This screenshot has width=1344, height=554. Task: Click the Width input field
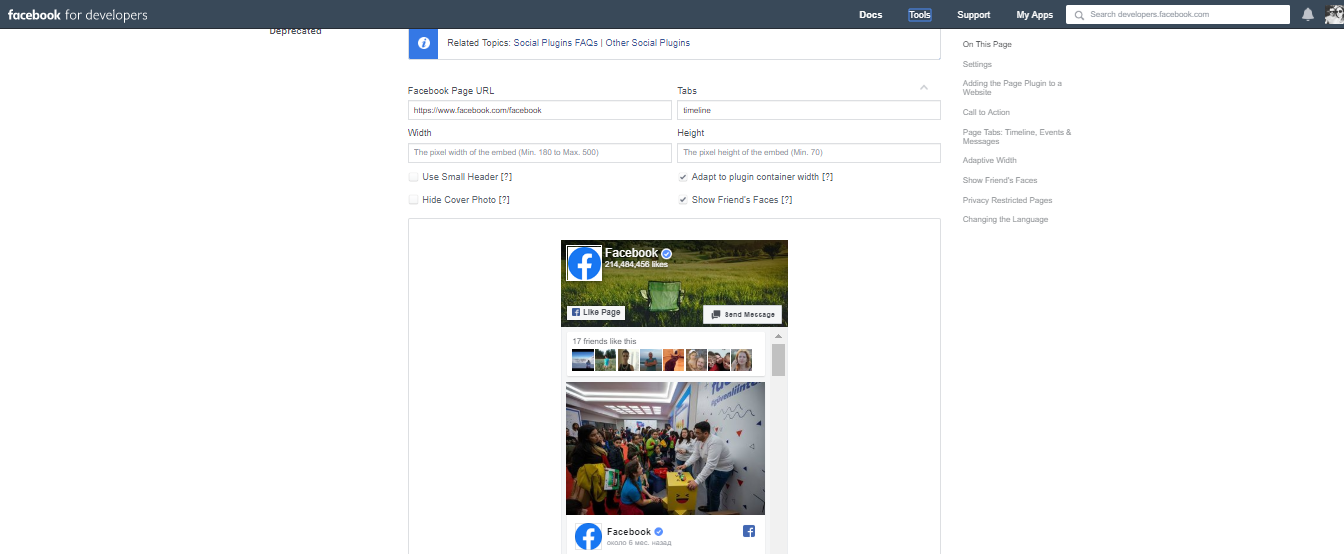(540, 152)
